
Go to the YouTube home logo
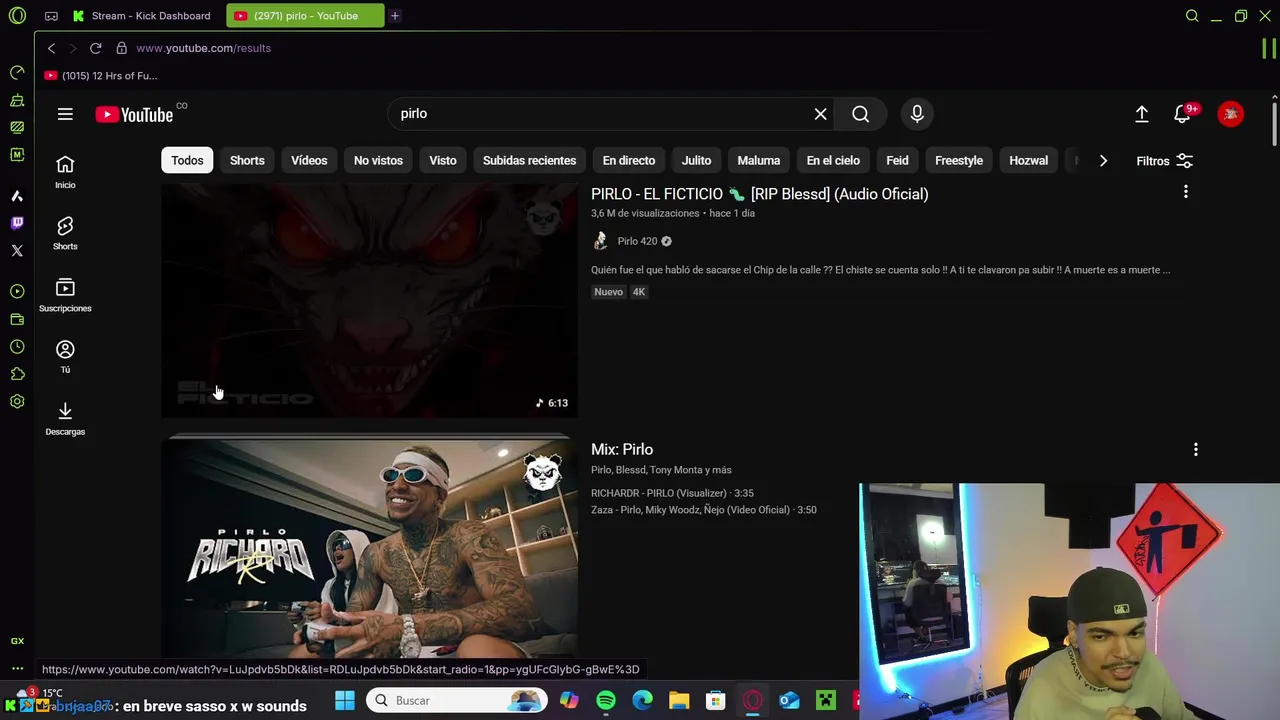tap(135, 115)
